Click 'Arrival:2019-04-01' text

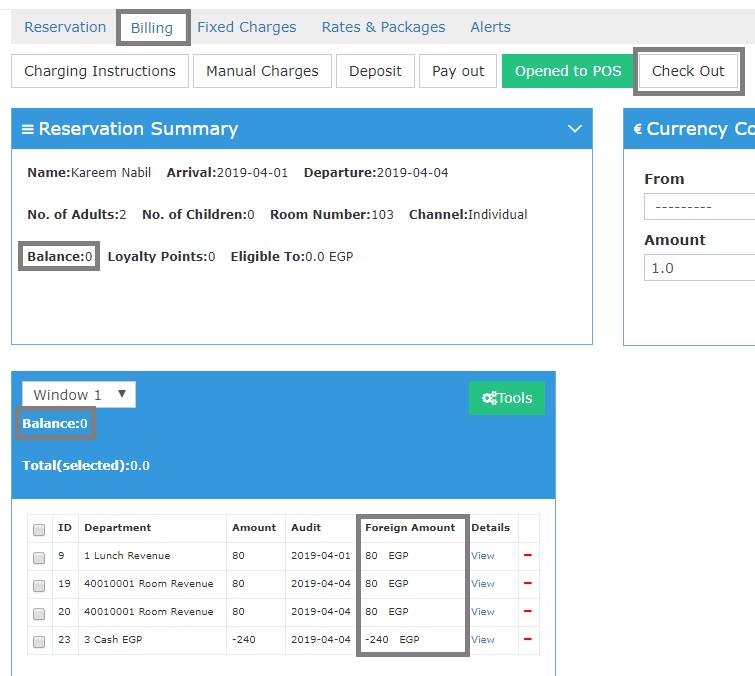227,172
